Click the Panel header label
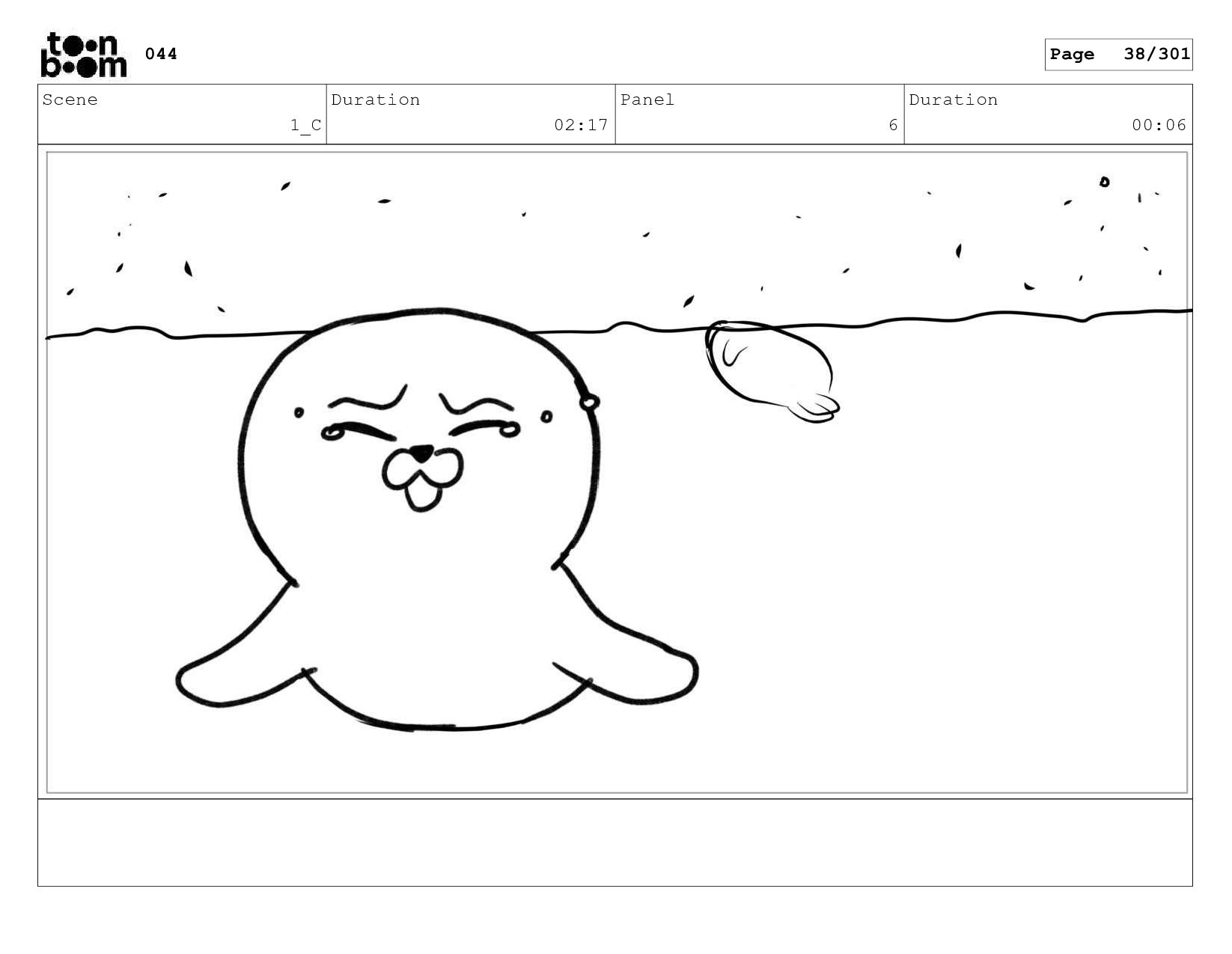This screenshot has width=1232, height=954. click(647, 100)
